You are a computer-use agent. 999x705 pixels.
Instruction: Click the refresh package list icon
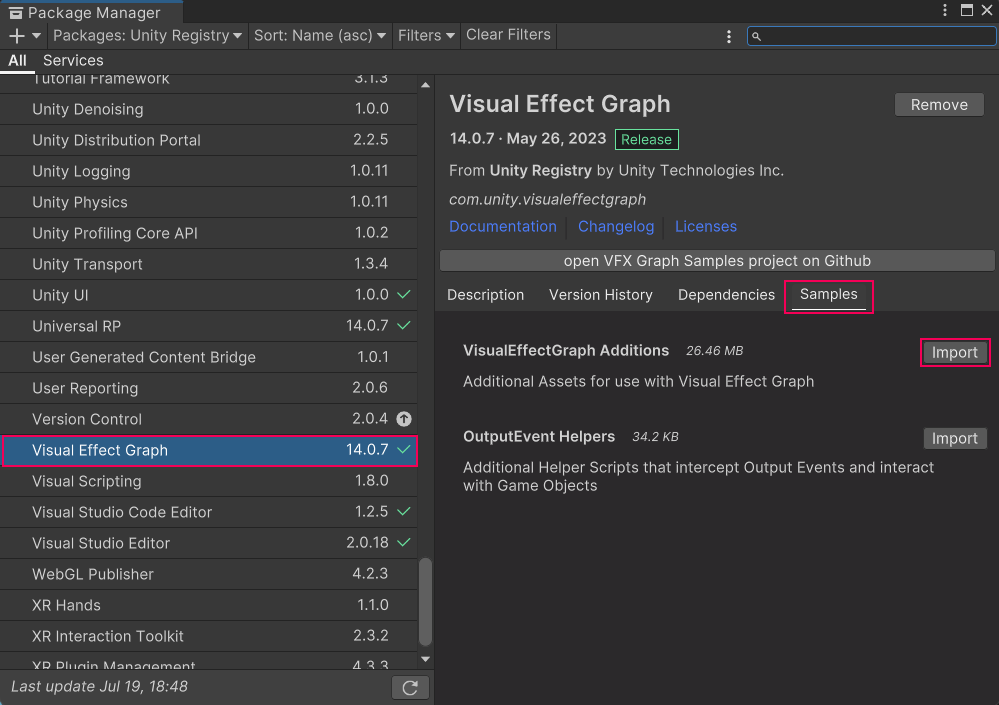410,687
